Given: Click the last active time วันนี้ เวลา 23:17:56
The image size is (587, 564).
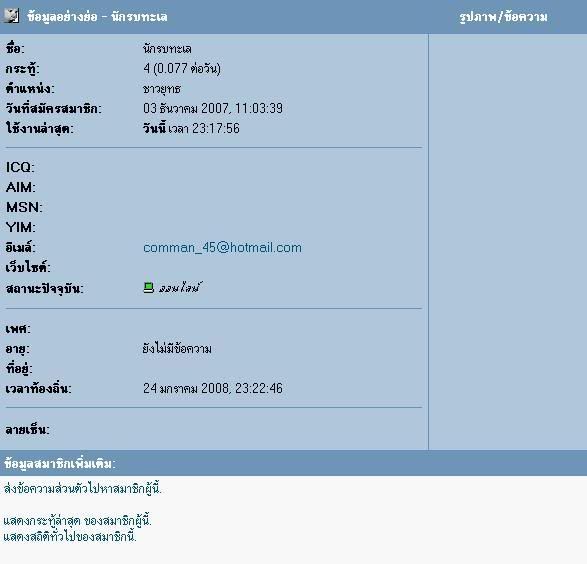Looking at the screenshot, I should 191,128.
